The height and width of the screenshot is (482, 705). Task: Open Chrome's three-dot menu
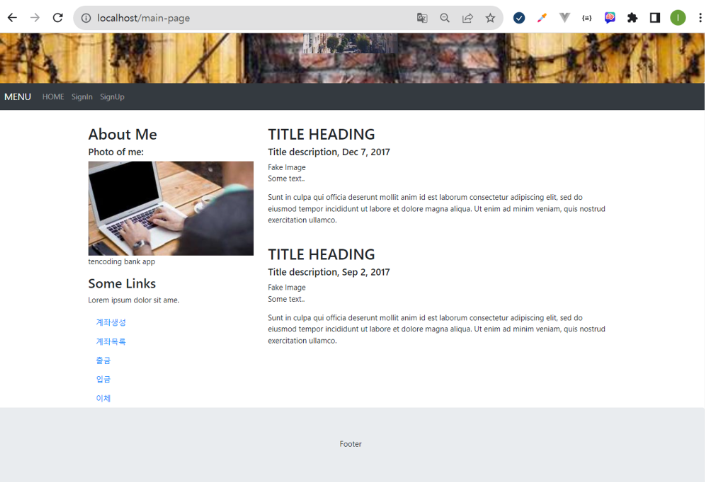[700, 18]
